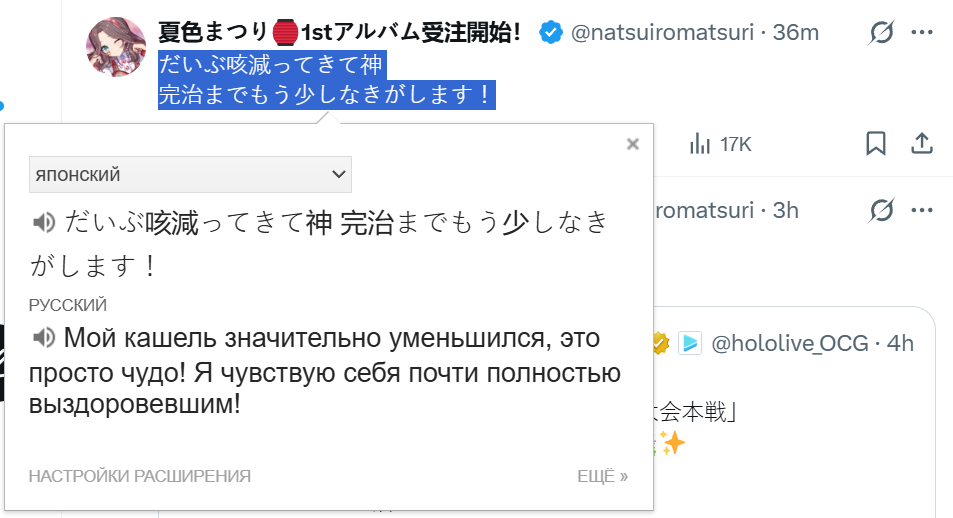Play audio of Japanese source text
This screenshot has height=518, width=953.
(44, 223)
